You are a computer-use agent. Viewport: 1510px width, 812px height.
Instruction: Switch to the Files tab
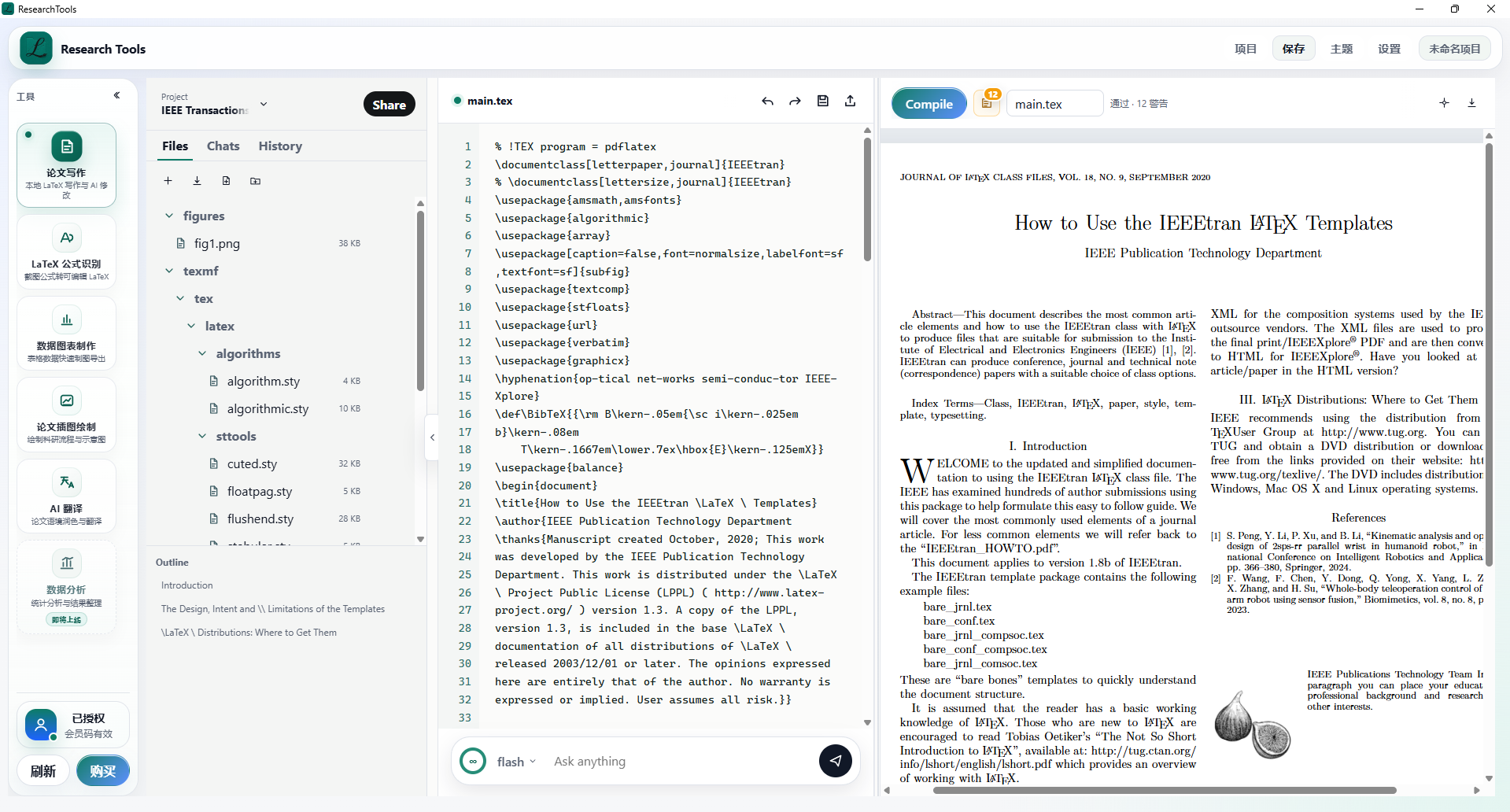click(175, 146)
